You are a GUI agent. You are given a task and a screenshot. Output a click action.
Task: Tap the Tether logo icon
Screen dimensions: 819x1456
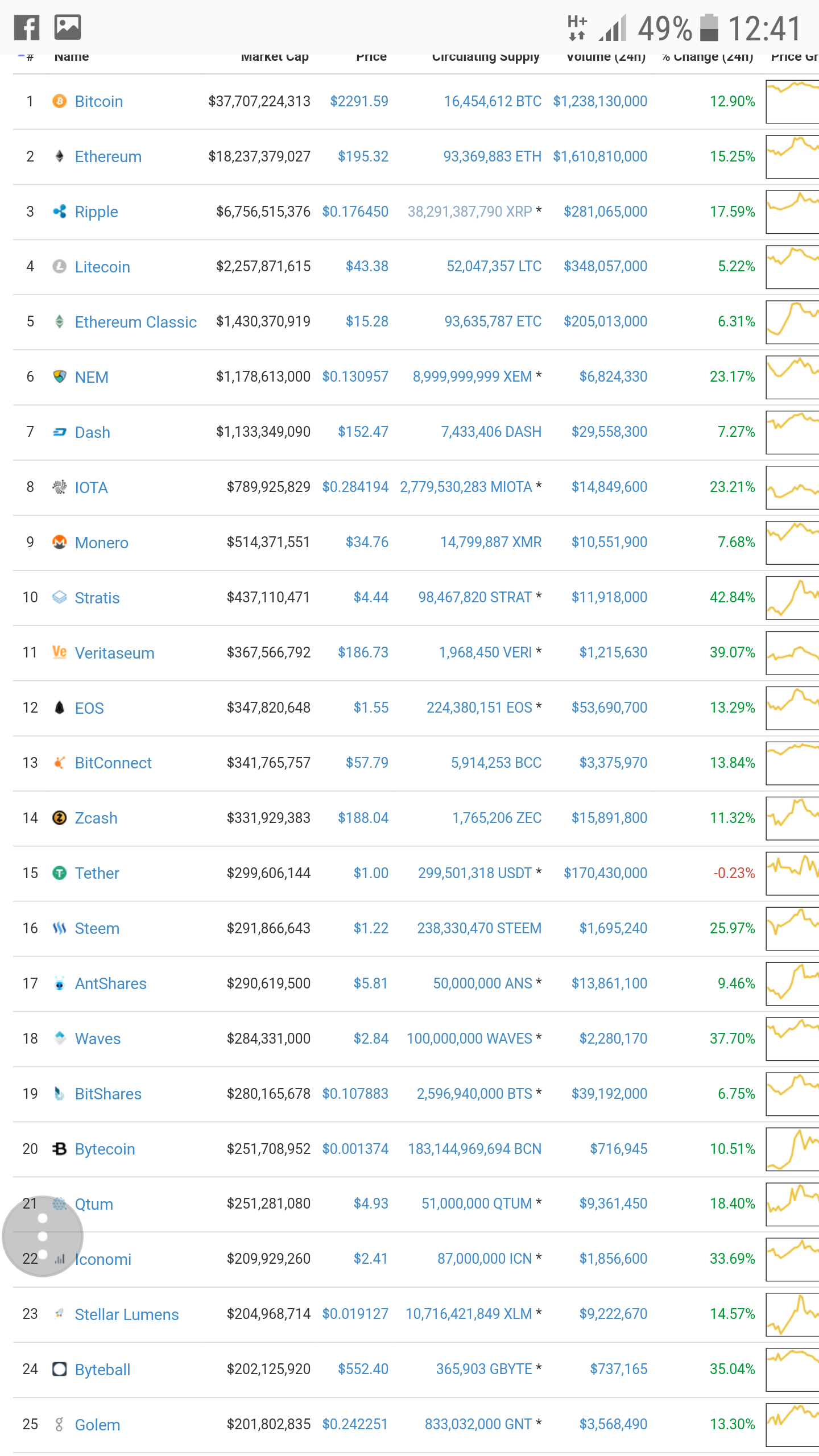pyautogui.click(x=59, y=873)
